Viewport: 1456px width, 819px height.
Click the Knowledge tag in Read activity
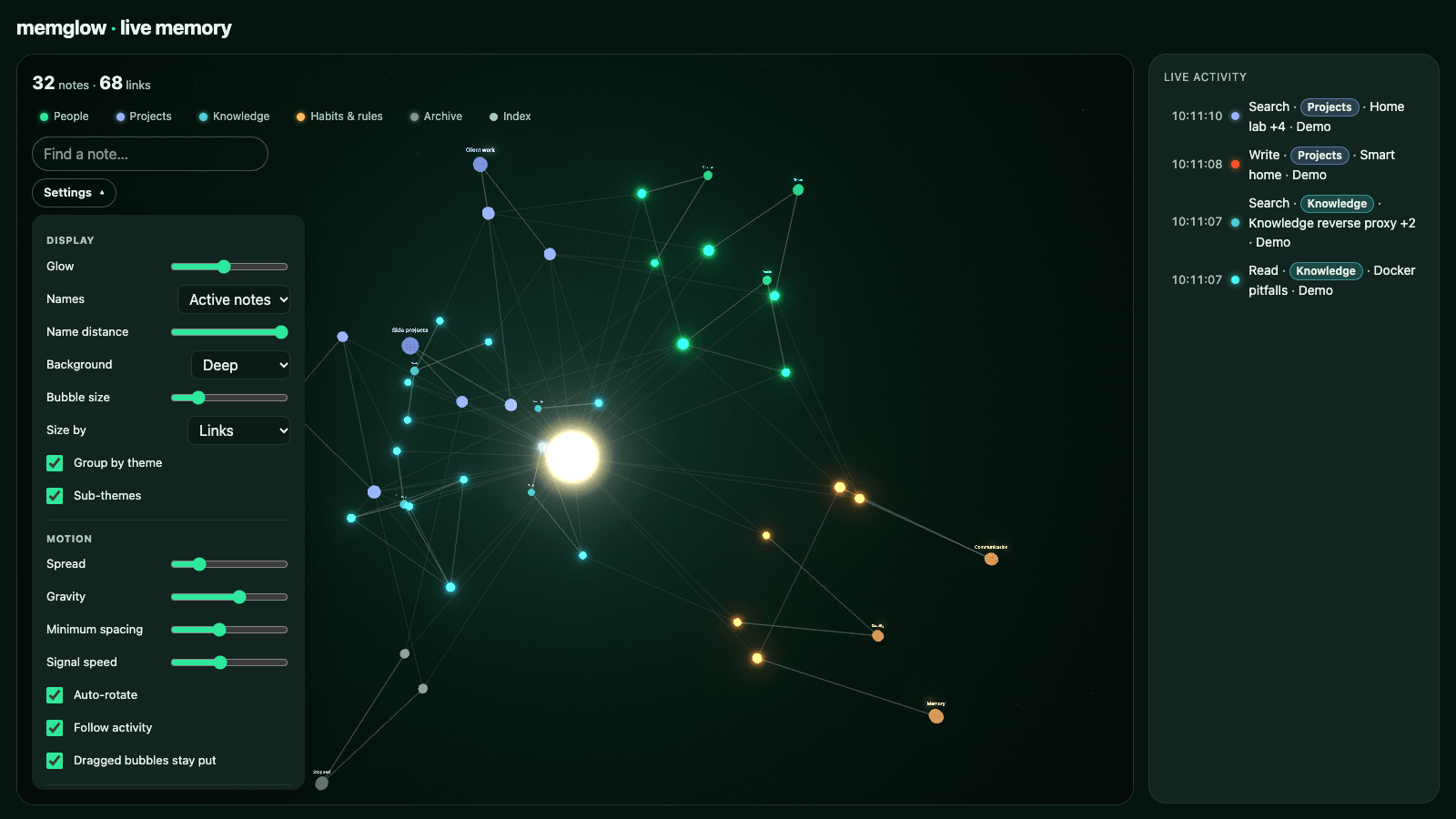pyautogui.click(x=1326, y=271)
